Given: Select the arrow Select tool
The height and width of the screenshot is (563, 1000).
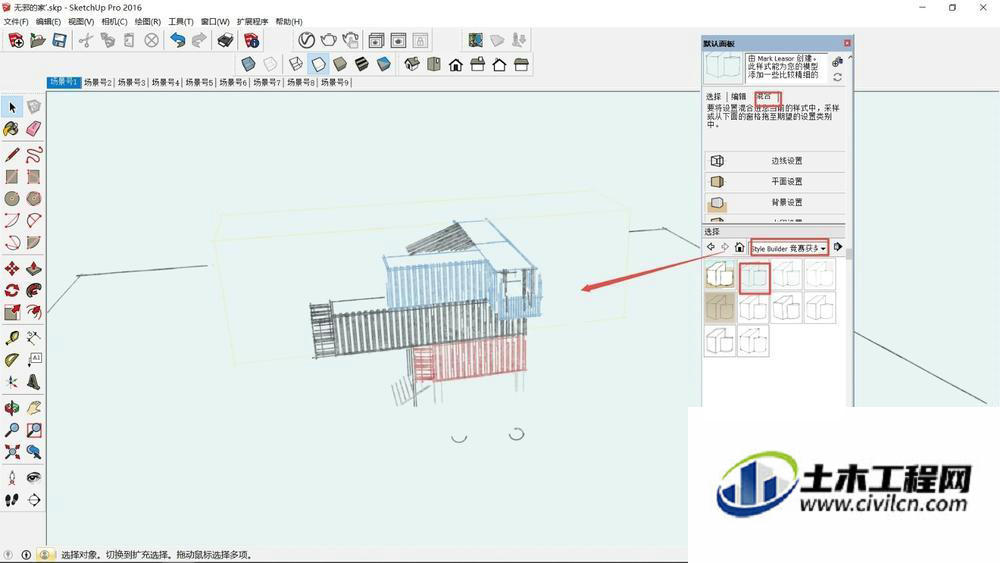Looking at the screenshot, I should click(12, 107).
